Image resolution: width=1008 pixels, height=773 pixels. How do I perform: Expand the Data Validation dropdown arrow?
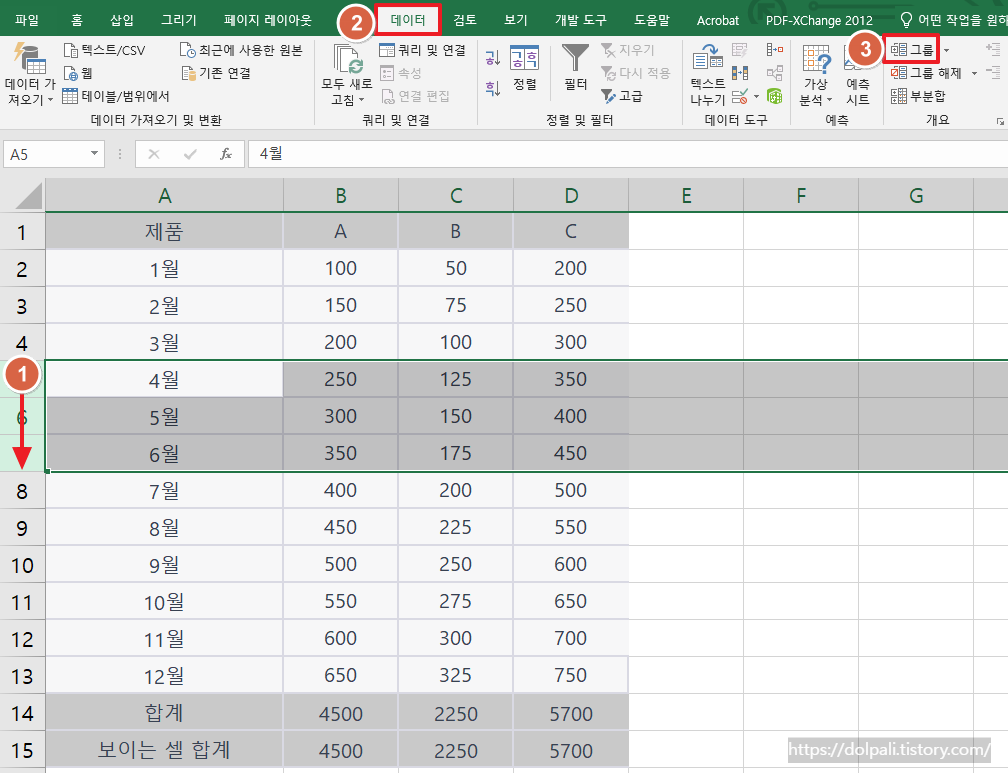(x=757, y=97)
